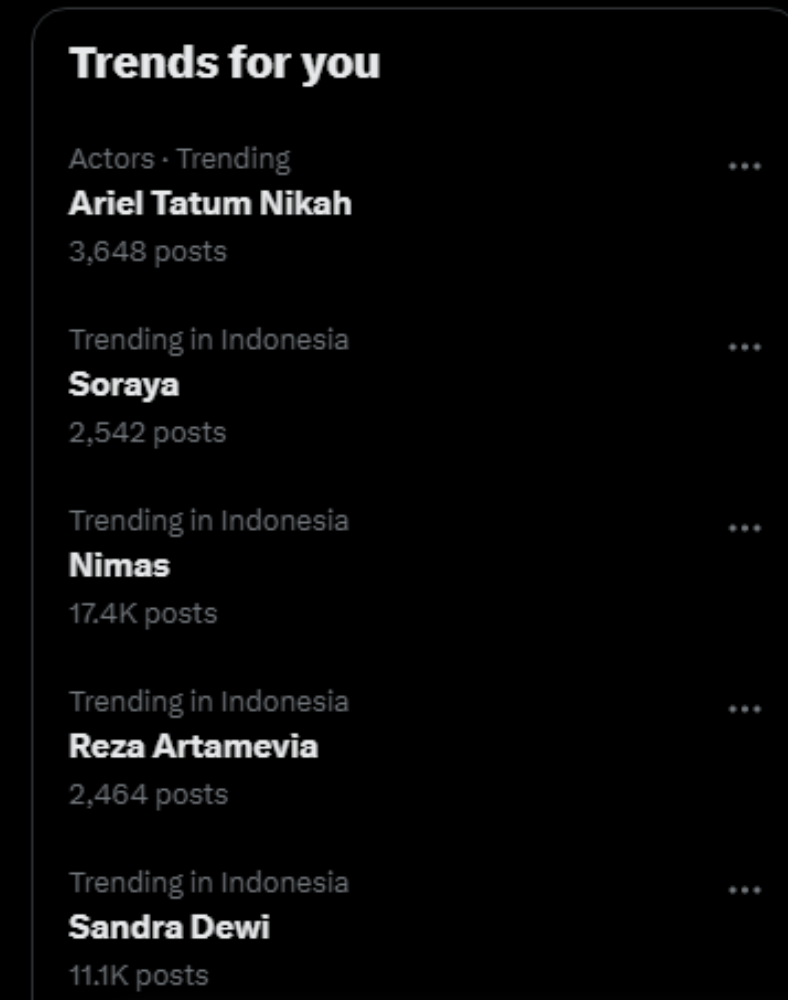Open more options for Nimas trend
Image resolution: width=788 pixels, height=1000 pixels.
[745, 528]
